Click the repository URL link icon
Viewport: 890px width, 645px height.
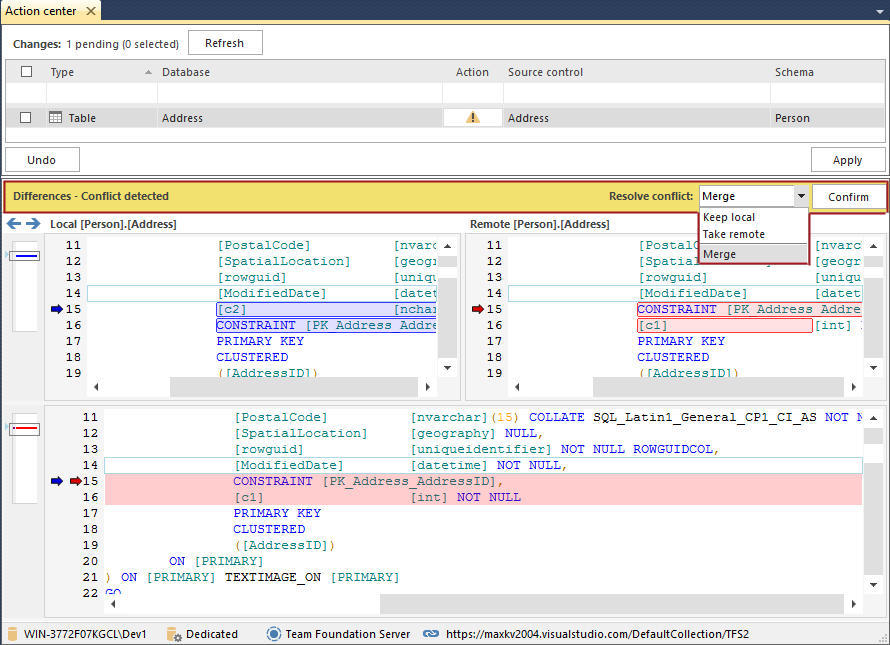pyautogui.click(x=431, y=634)
